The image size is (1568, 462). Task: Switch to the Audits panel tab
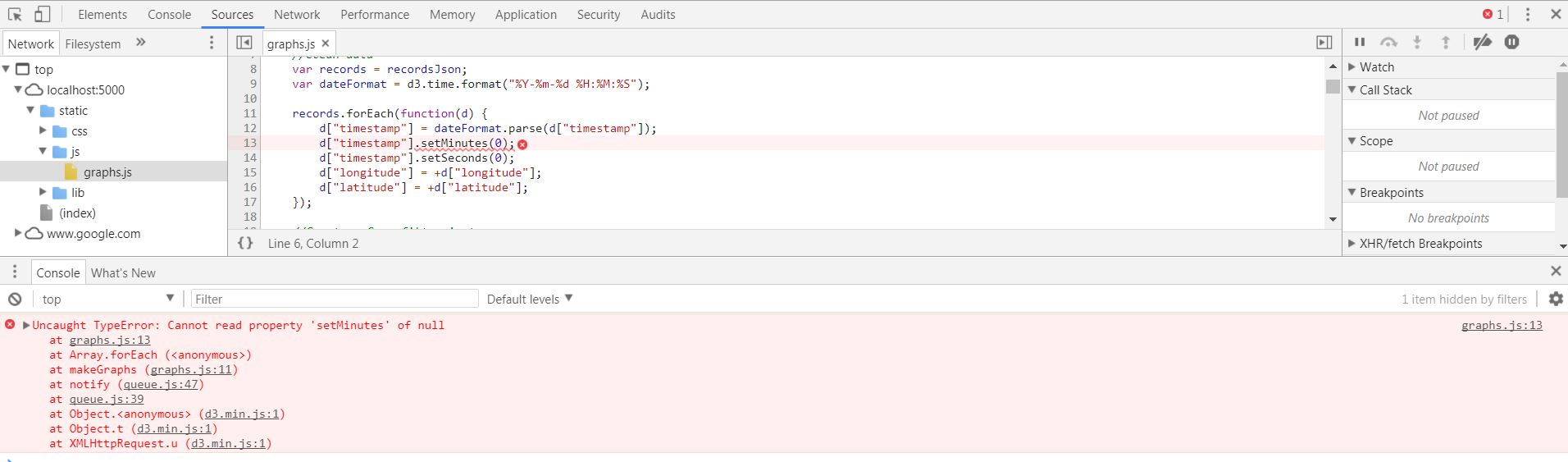tap(658, 14)
